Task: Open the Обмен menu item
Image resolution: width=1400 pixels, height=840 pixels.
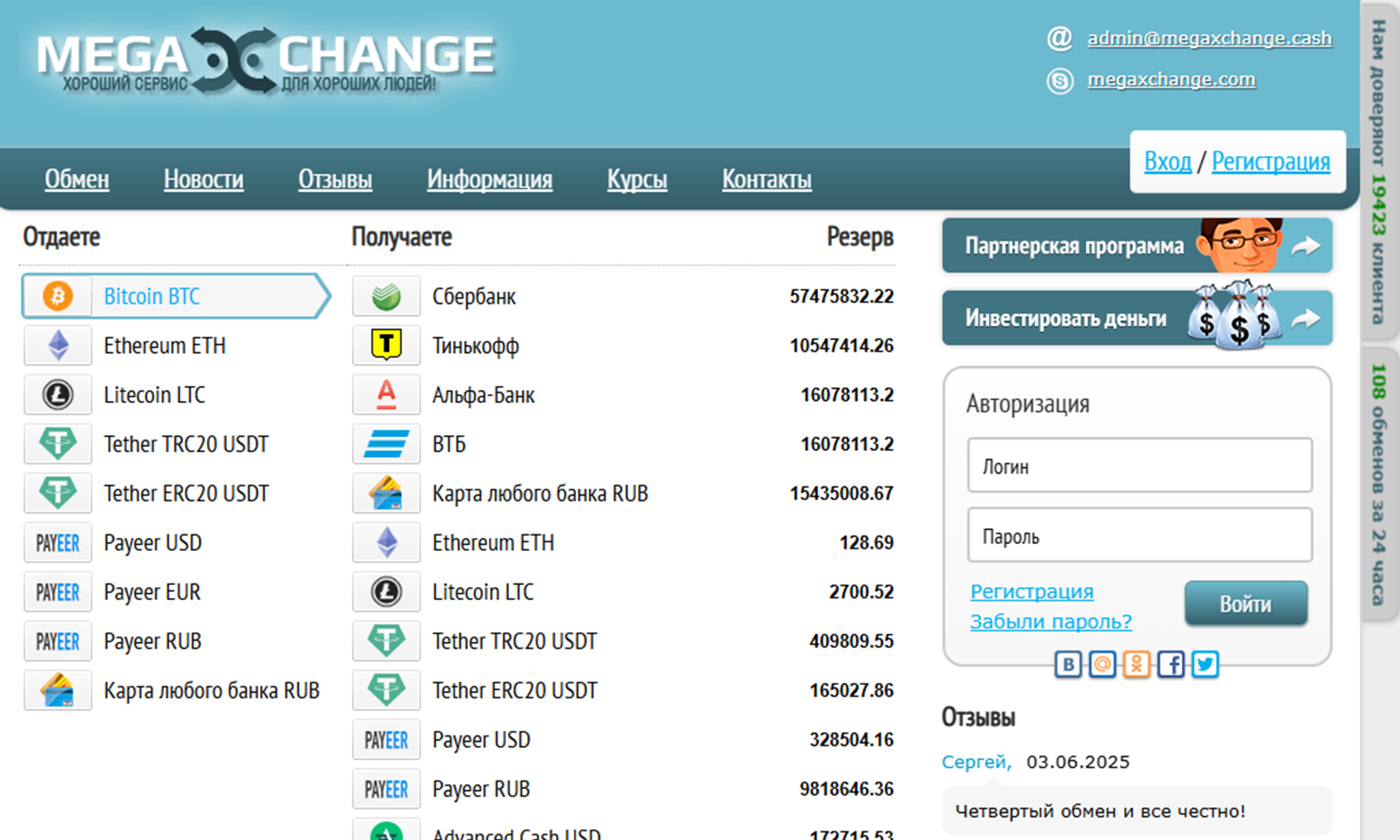Action: [77, 179]
